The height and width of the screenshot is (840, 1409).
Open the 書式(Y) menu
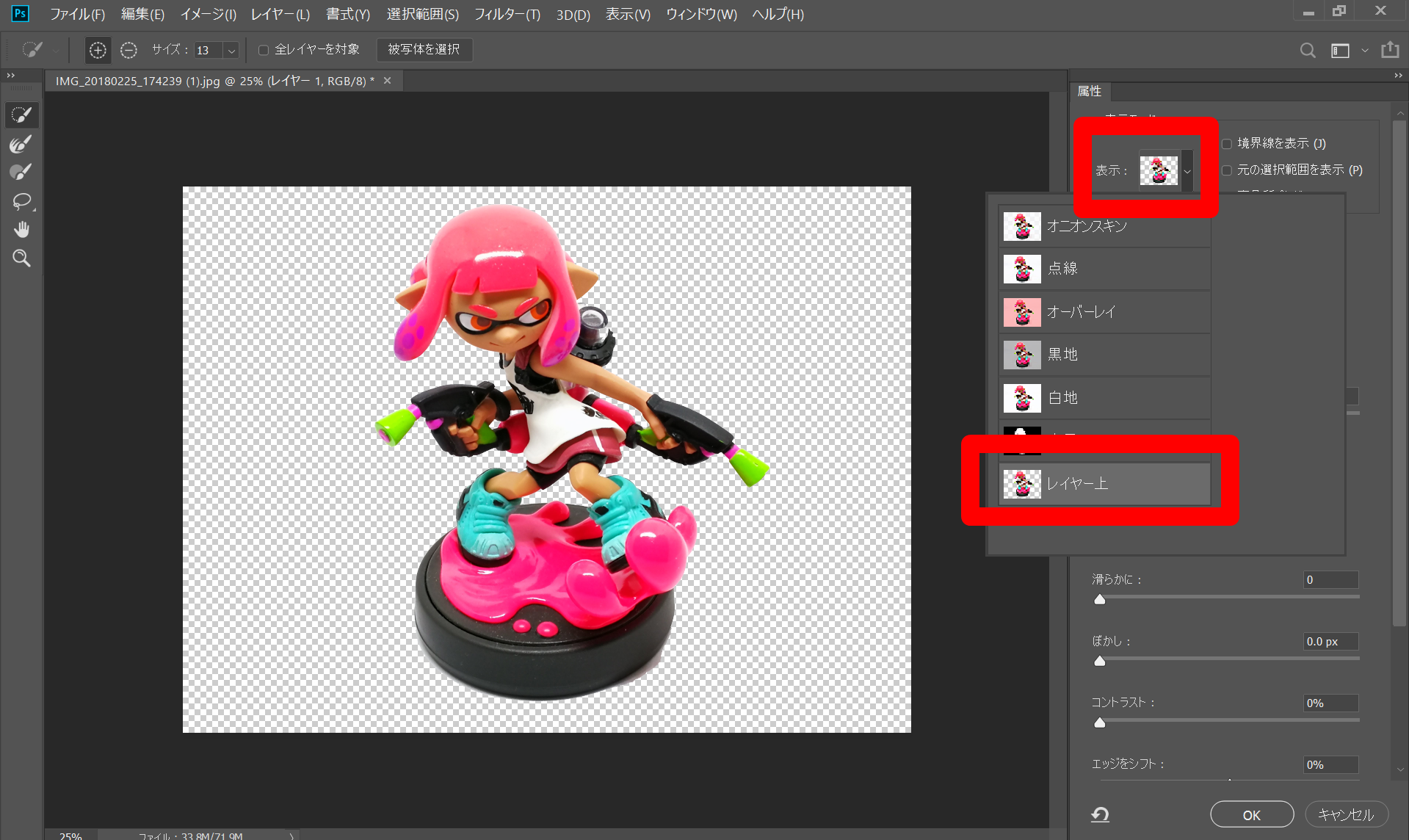pos(348,14)
